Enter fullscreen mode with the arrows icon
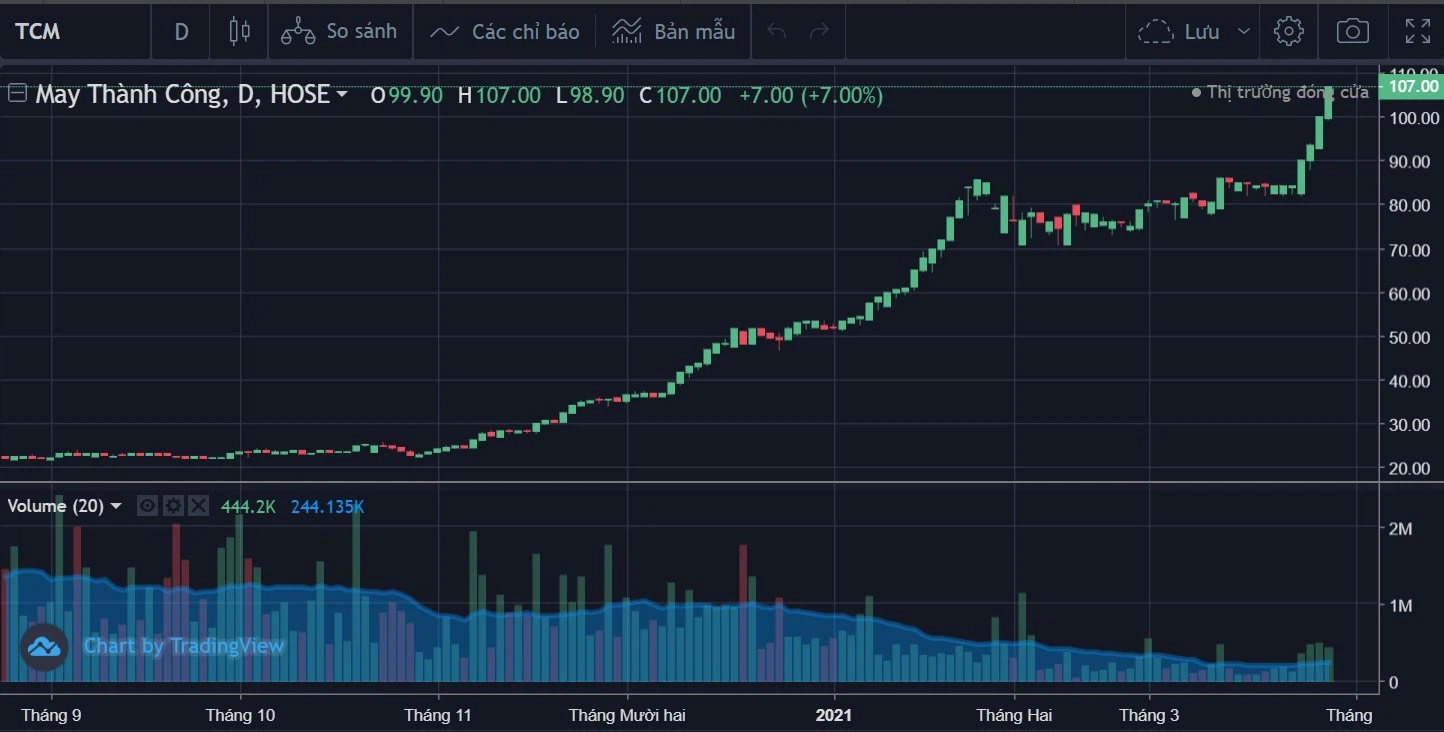Viewport: 1444px width, 732px height. coord(1417,31)
